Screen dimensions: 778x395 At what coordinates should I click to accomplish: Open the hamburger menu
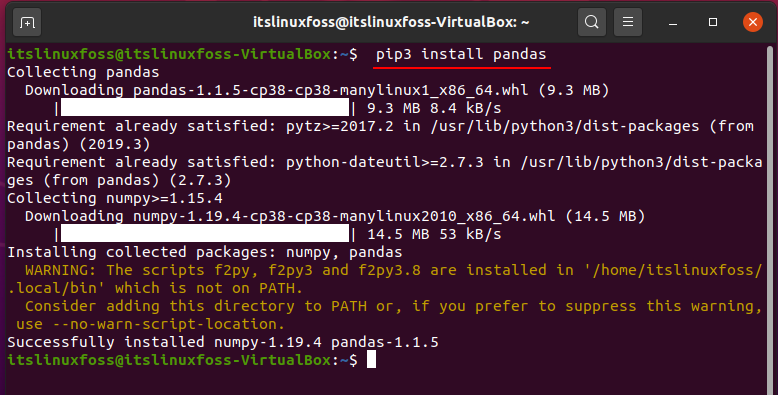(628, 22)
